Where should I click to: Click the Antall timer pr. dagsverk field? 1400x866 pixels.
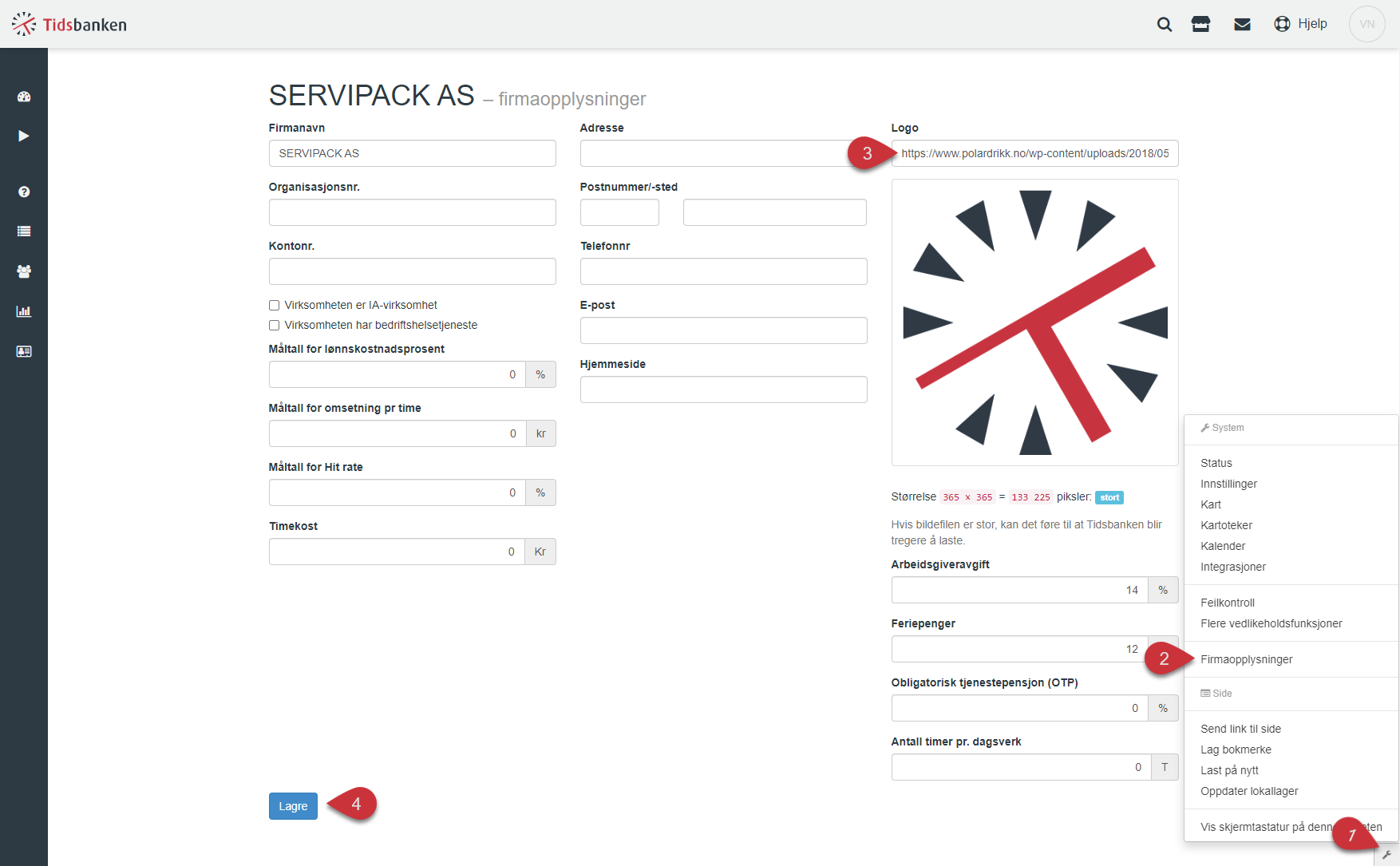1021,767
